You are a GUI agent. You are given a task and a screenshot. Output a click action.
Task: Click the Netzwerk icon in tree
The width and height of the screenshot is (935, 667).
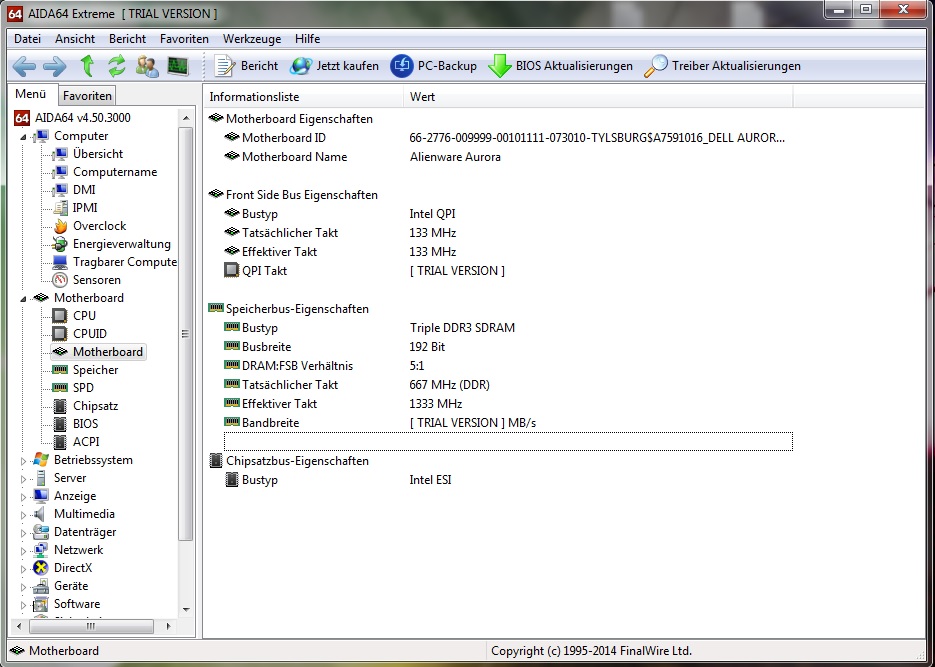(x=41, y=550)
